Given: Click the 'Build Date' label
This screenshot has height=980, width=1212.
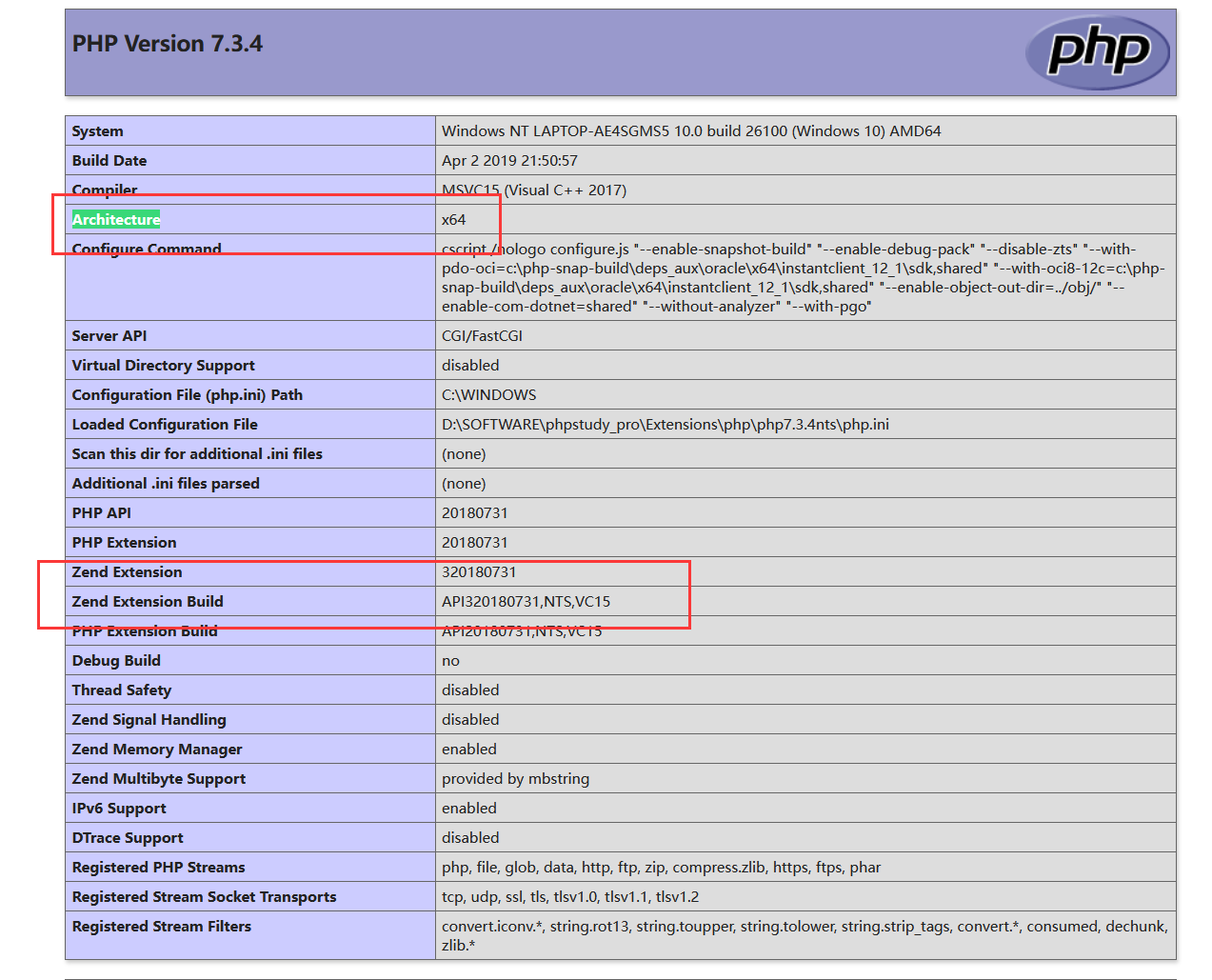Looking at the screenshot, I should 109,161.
